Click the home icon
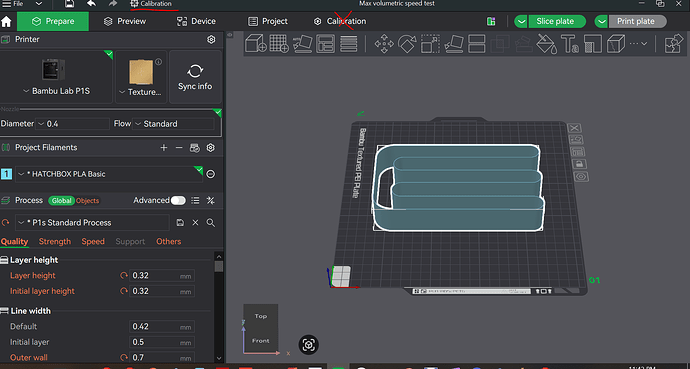The width and height of the screenshot is (690, 369). (x=7, y=22)
